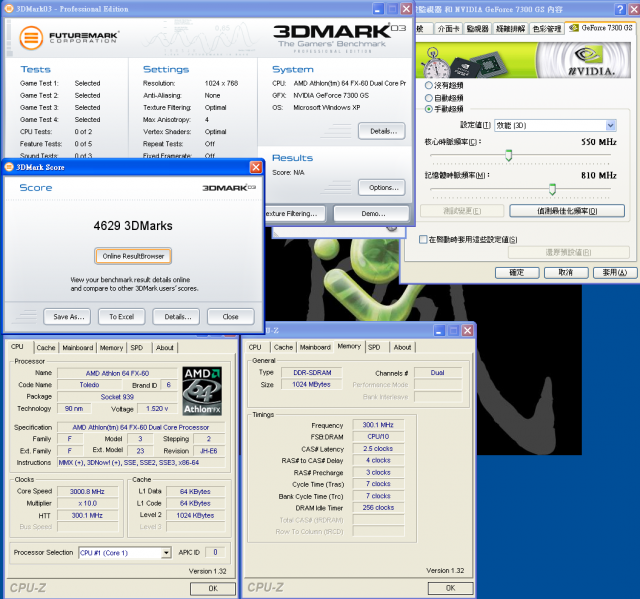
Task: Select the GeForce 7300 GS tab
Action: click(x=600, y=28)
